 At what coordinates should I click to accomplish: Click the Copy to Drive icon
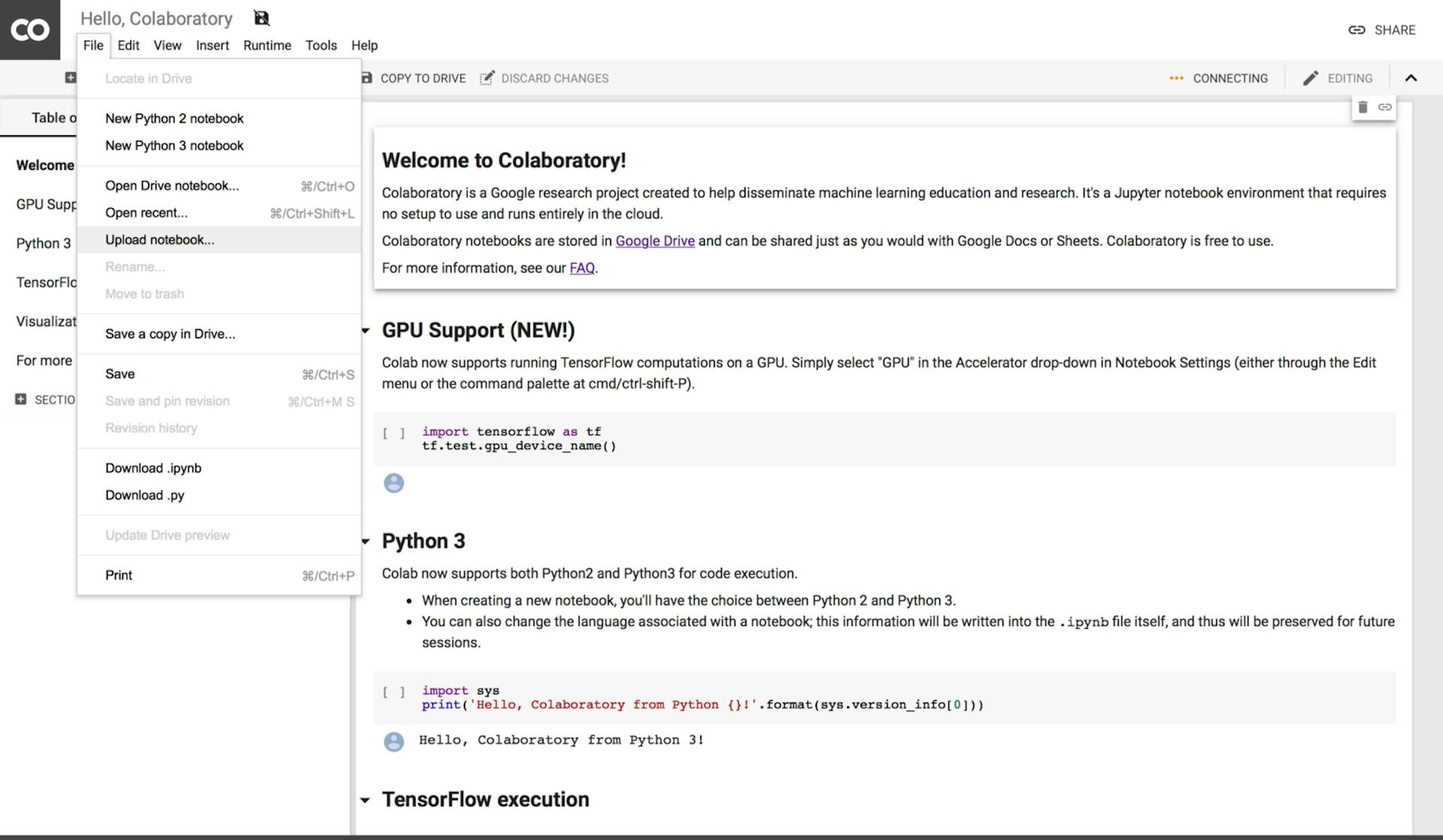point(366,77)
